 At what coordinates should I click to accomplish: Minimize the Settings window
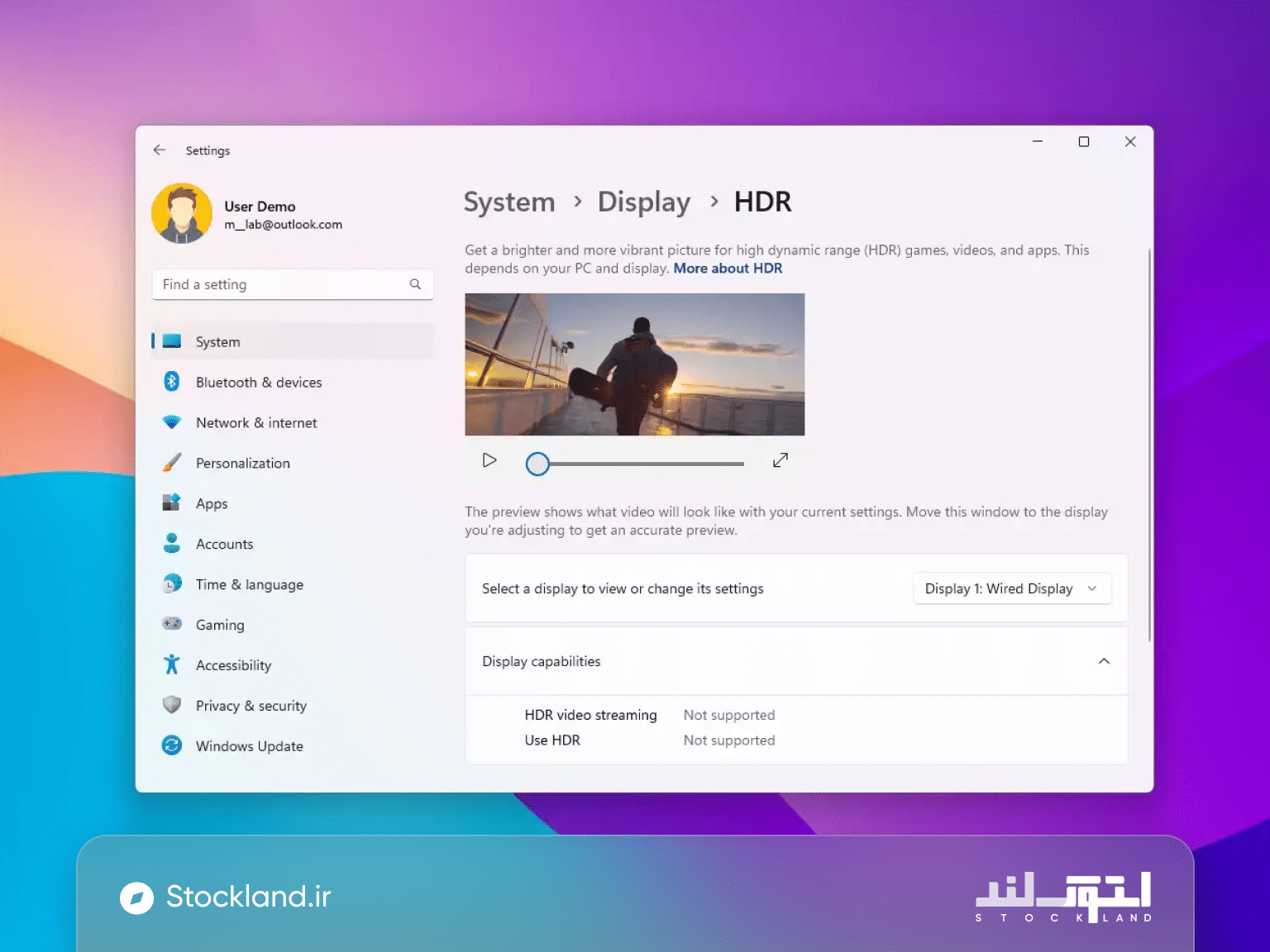[1037, 141]
